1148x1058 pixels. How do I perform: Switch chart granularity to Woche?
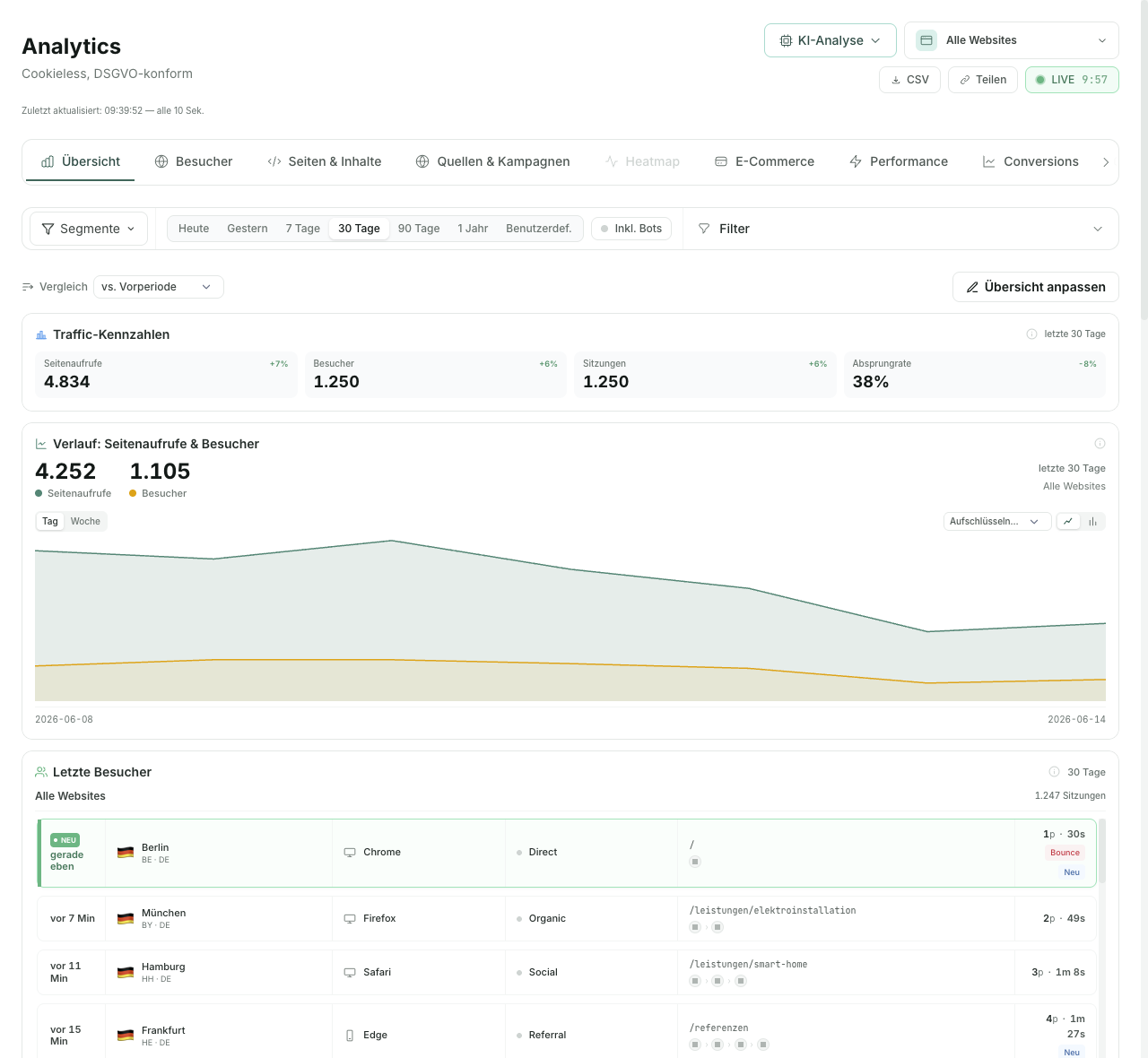(85, 522)
